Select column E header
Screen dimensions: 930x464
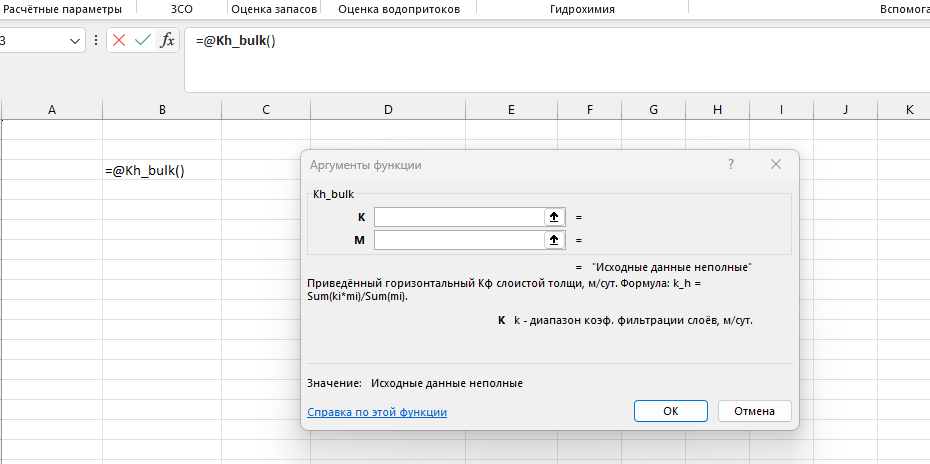511,109
